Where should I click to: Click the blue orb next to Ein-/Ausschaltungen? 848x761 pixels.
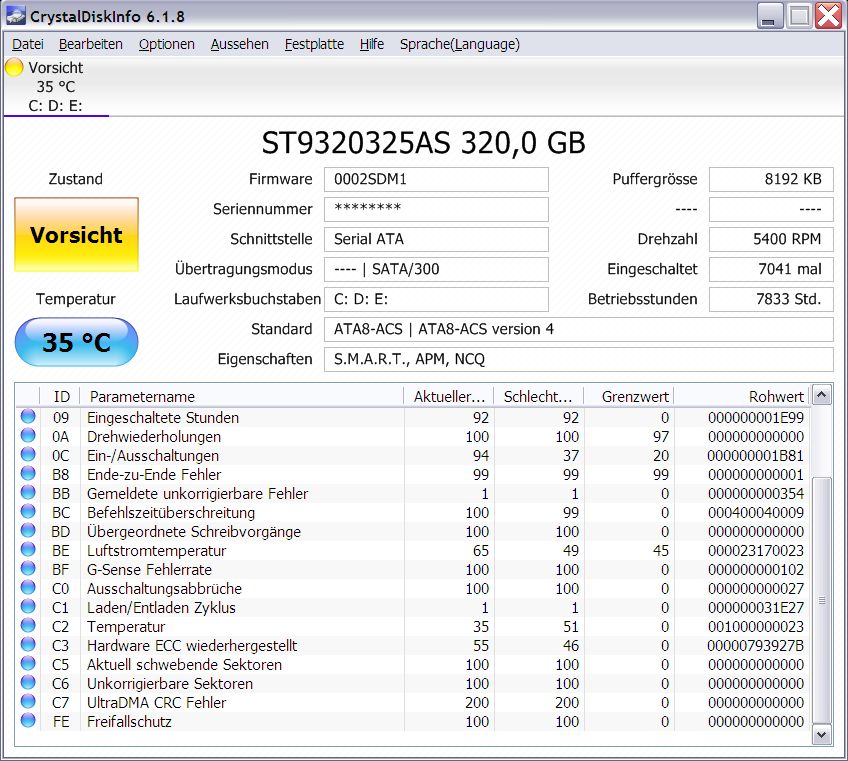point(28,454)
